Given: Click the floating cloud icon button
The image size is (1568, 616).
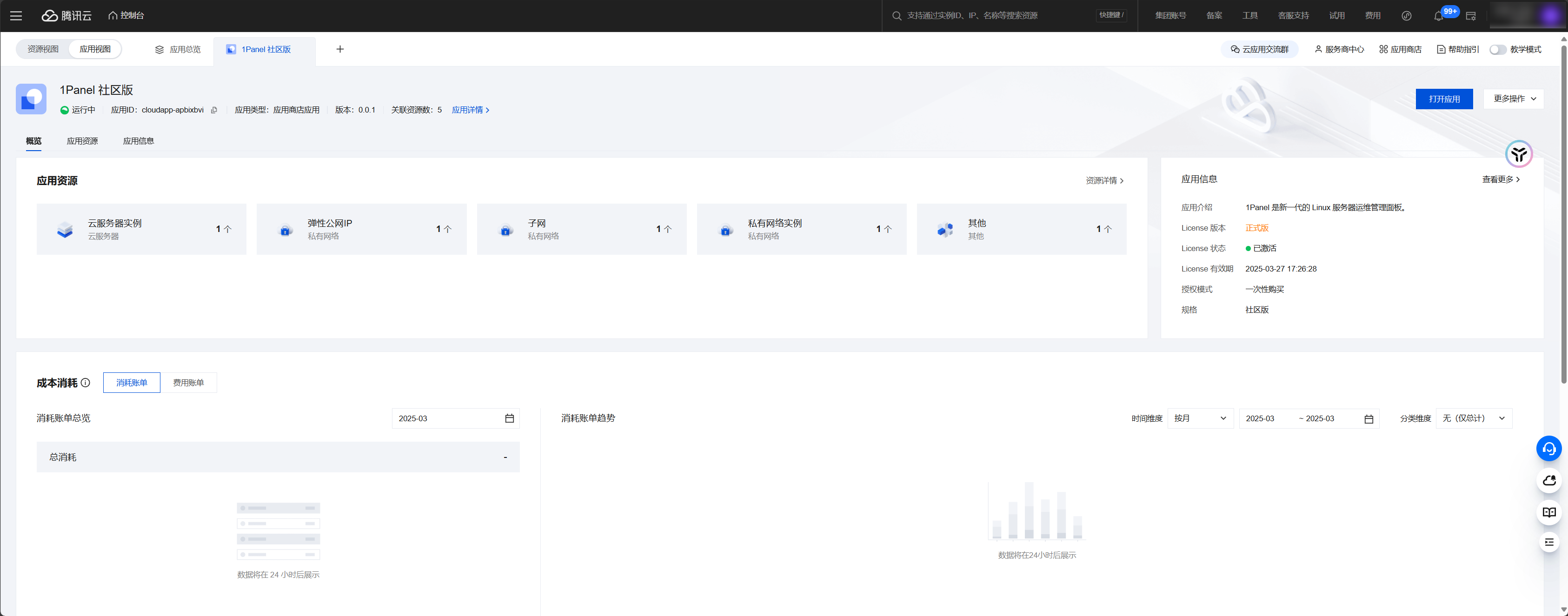Looking at the screenshot, I should coord(1548,481).
